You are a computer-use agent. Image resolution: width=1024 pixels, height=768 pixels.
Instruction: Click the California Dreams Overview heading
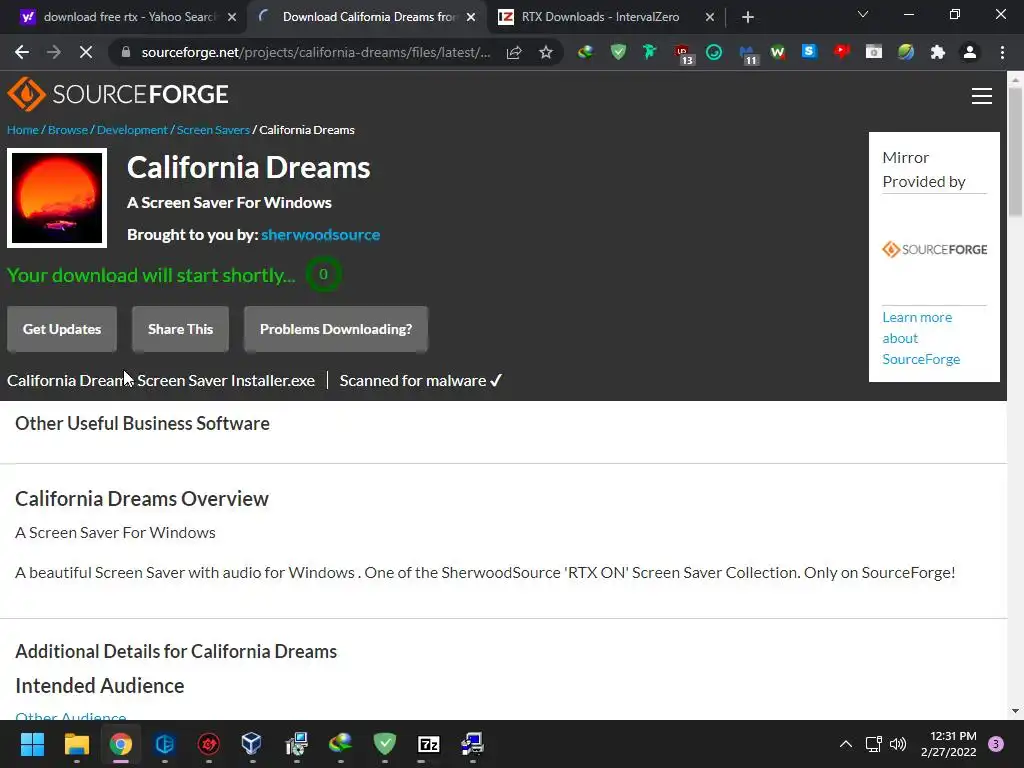[x=142, y=499]
